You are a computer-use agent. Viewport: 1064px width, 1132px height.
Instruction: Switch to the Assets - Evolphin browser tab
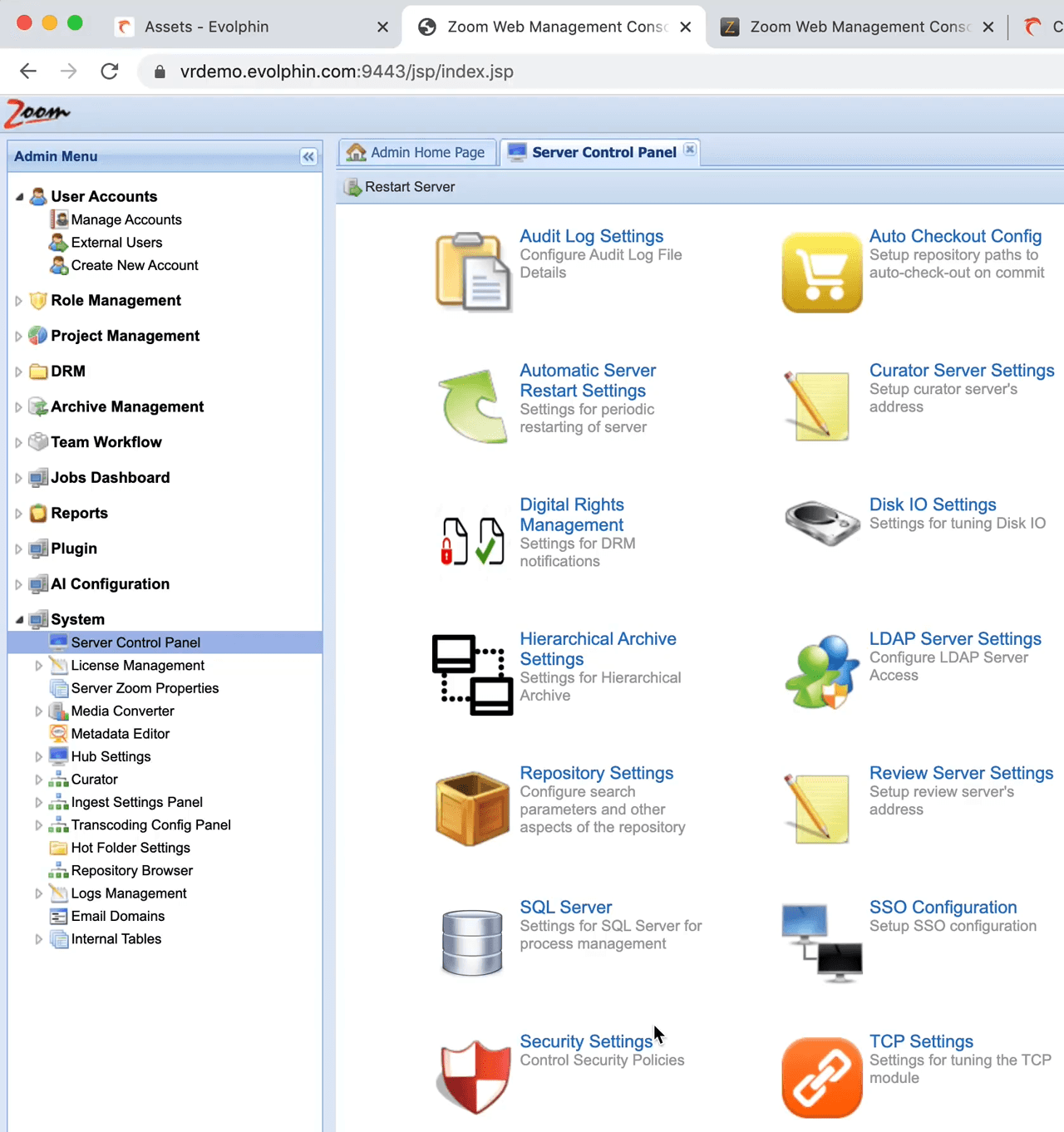coord(206,27)
